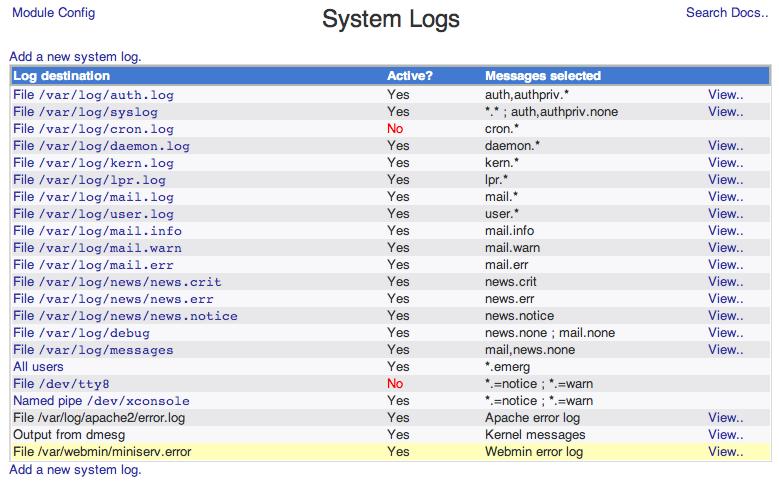Click the top 'Add a new system log' link

75,57
